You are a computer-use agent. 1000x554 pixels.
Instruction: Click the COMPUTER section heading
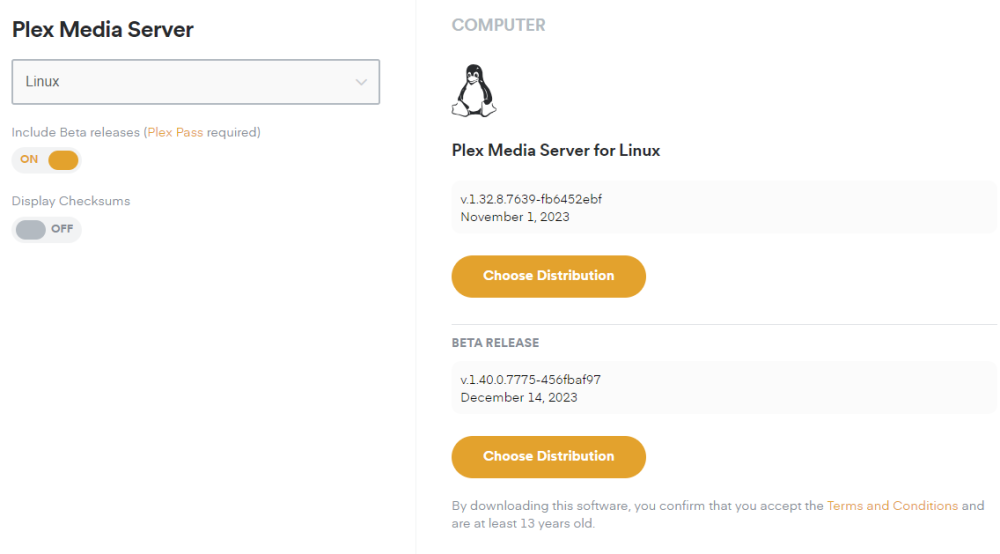pyautogui.click(x=499, y=25)
